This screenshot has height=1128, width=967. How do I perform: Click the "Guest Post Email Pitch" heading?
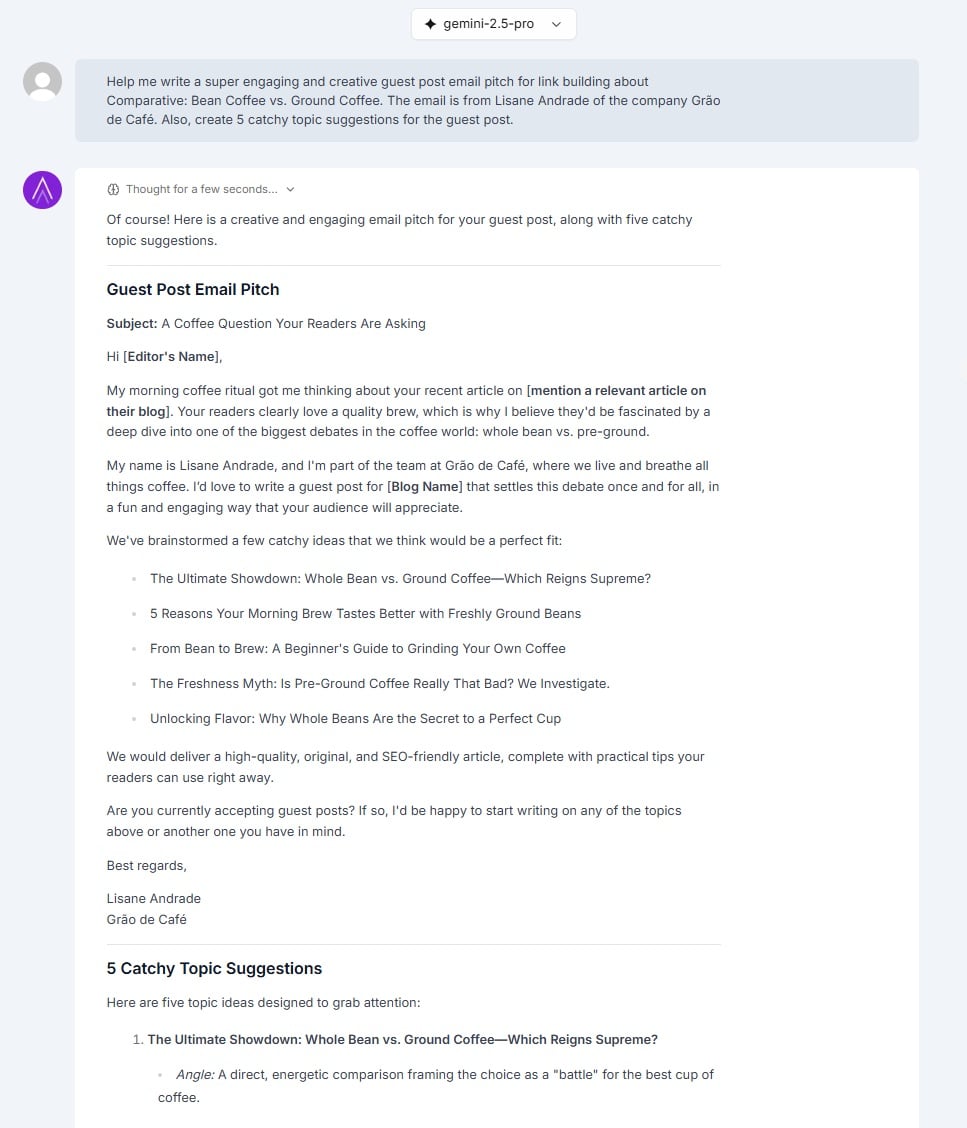click(x=193, y=290)
